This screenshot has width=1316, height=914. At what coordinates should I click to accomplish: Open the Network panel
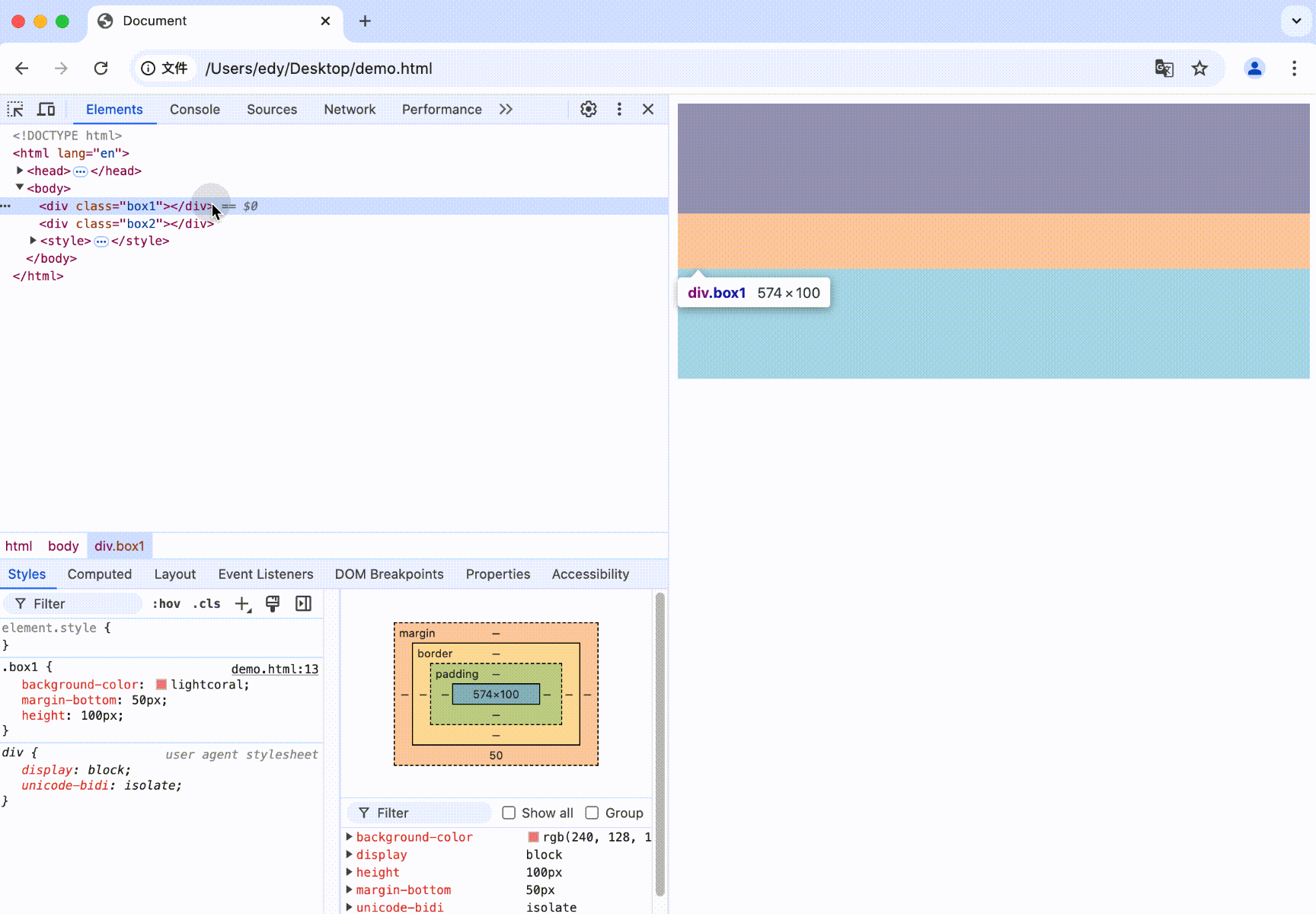350,109
